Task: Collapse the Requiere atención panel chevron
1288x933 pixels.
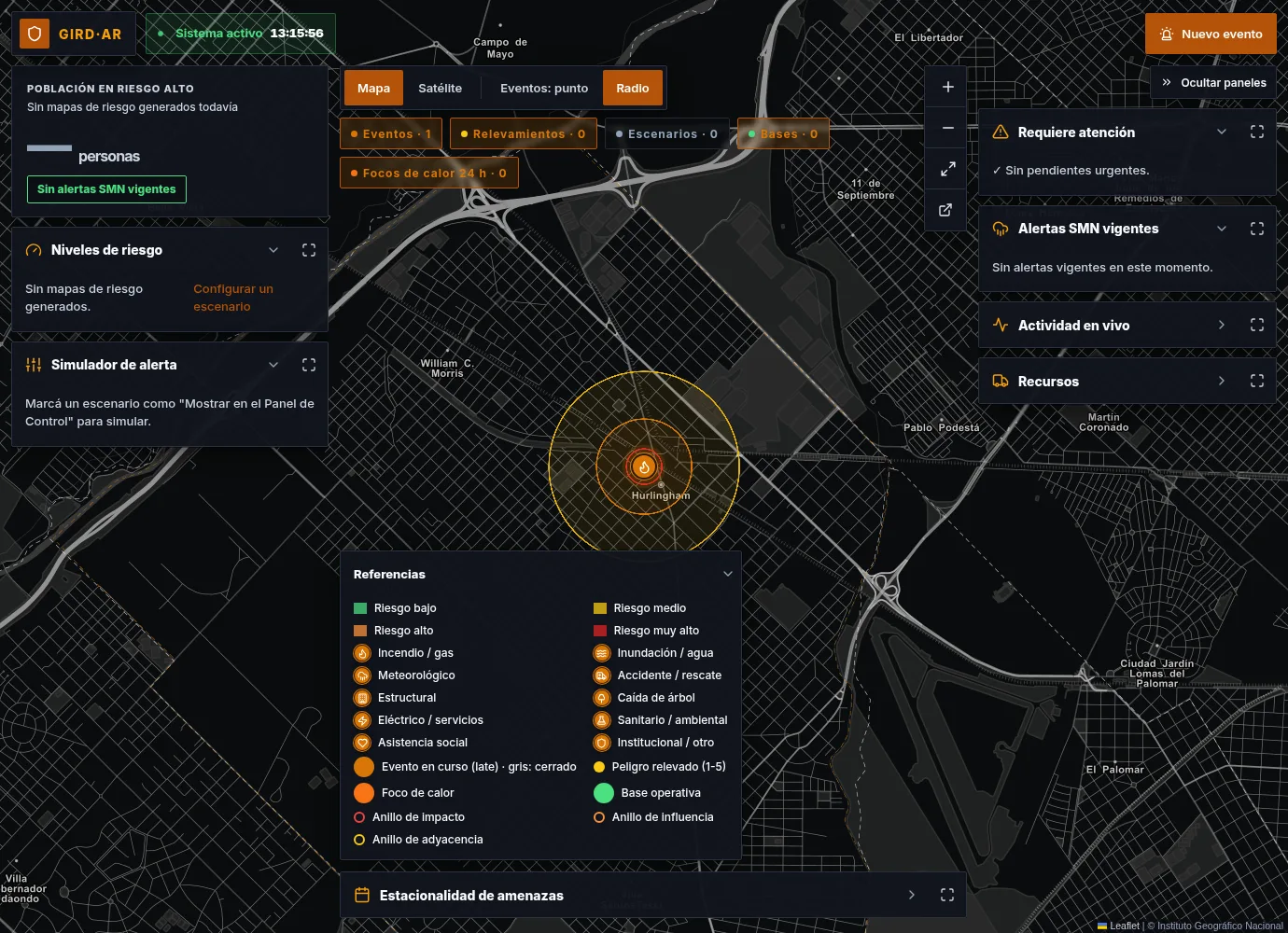Action: (x=1222, y=132)
